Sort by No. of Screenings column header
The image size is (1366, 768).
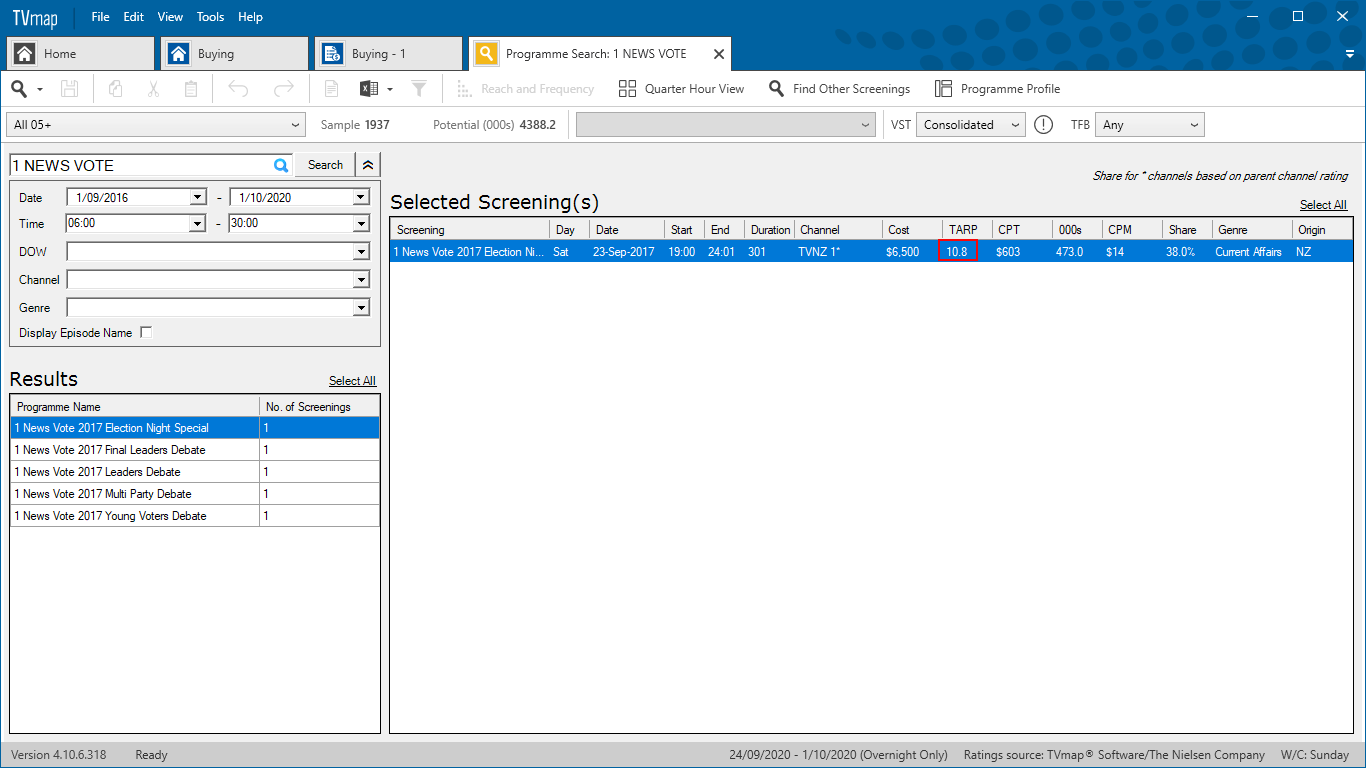click(320, 407)
